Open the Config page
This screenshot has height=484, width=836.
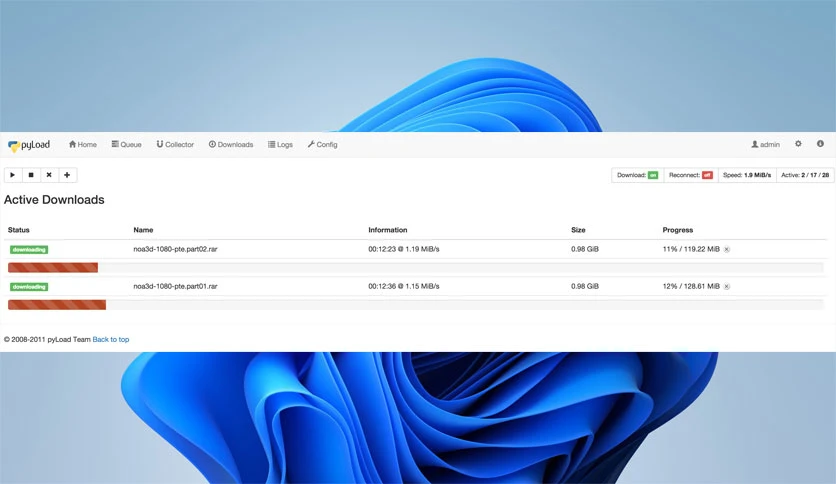point(323,144)
